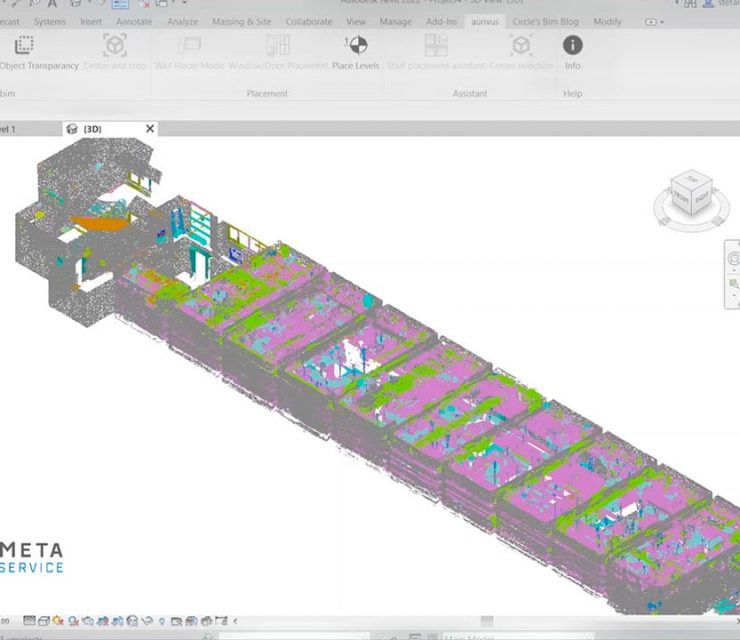740x640 pixels.
Task: Click the TOP face of the ViewCube
Action: click(692, 178)
